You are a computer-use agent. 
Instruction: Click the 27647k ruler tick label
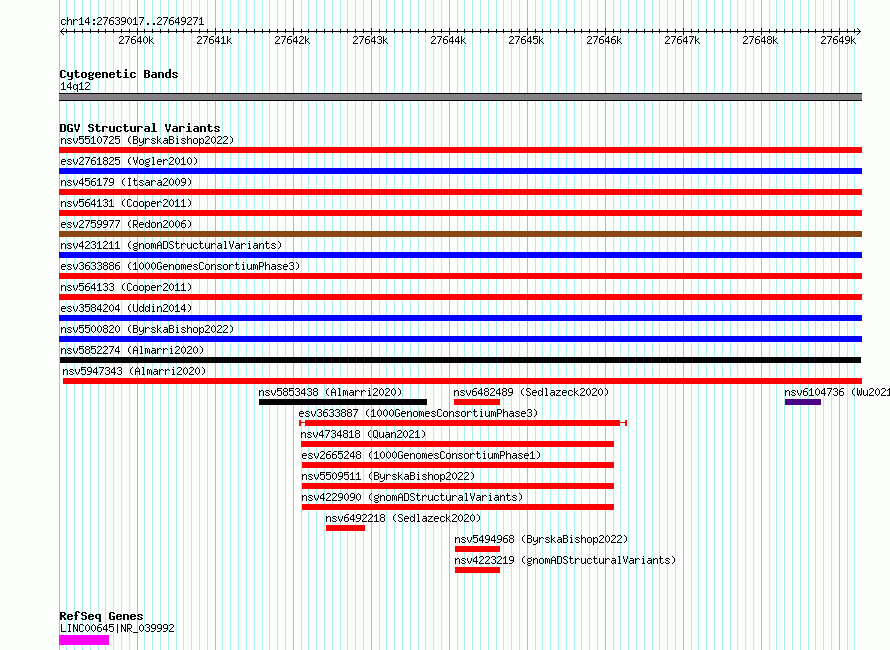pos(682,40)
